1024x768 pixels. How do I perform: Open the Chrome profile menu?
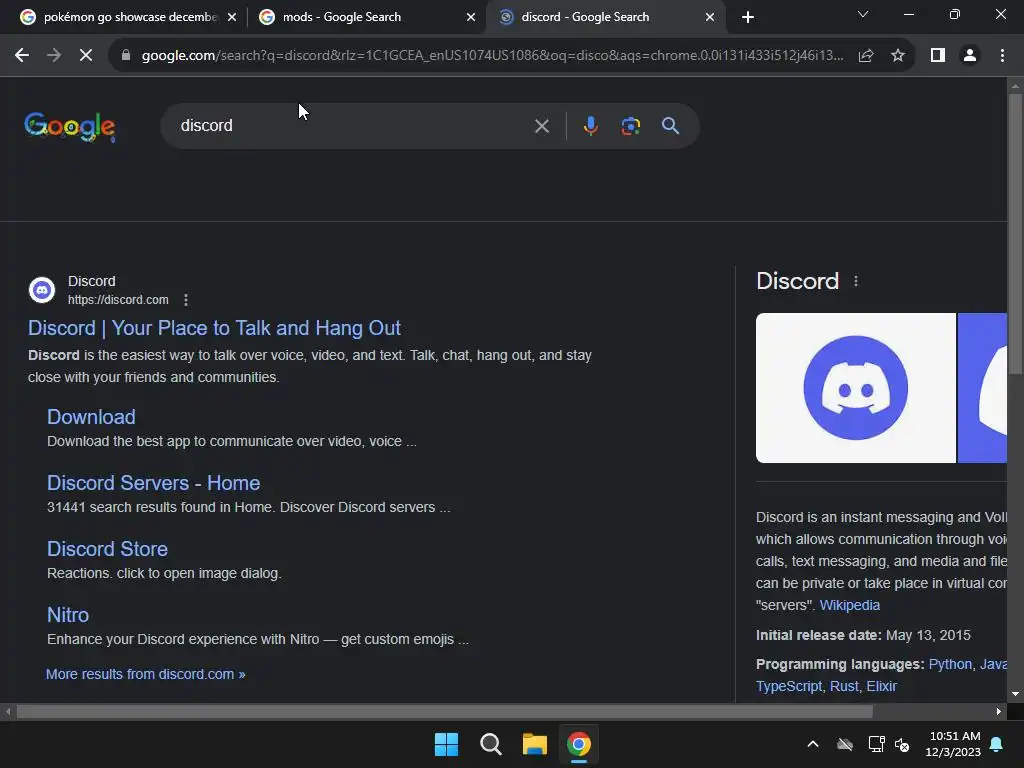(x=970, y=56)
